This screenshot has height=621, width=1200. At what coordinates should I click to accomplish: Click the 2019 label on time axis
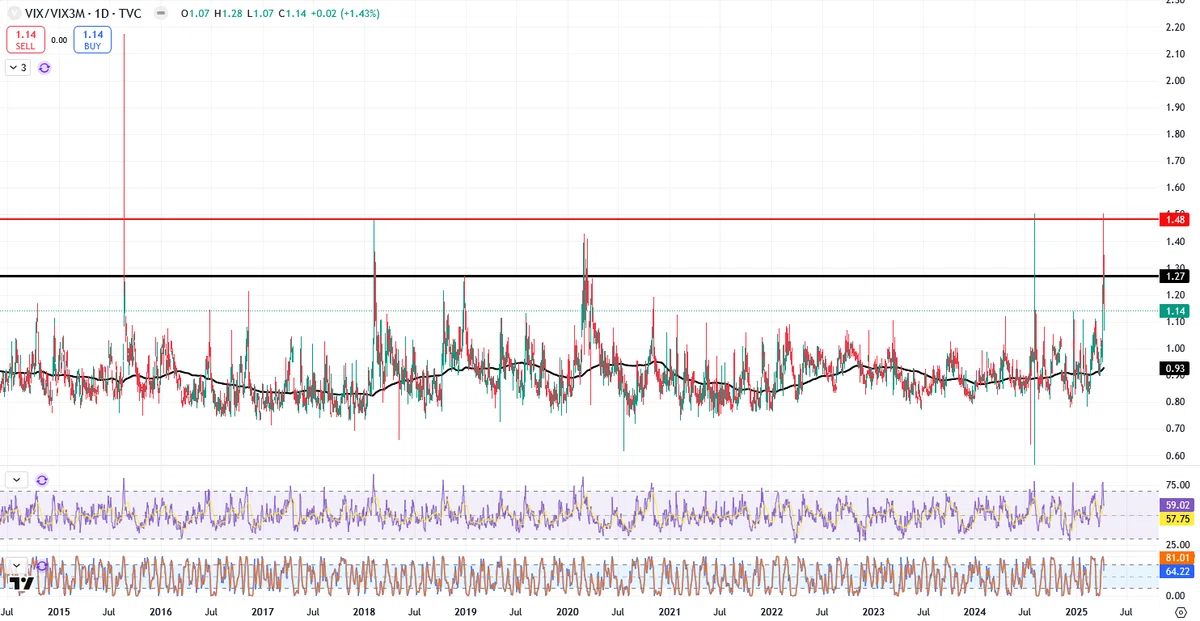tap(465, 611)
